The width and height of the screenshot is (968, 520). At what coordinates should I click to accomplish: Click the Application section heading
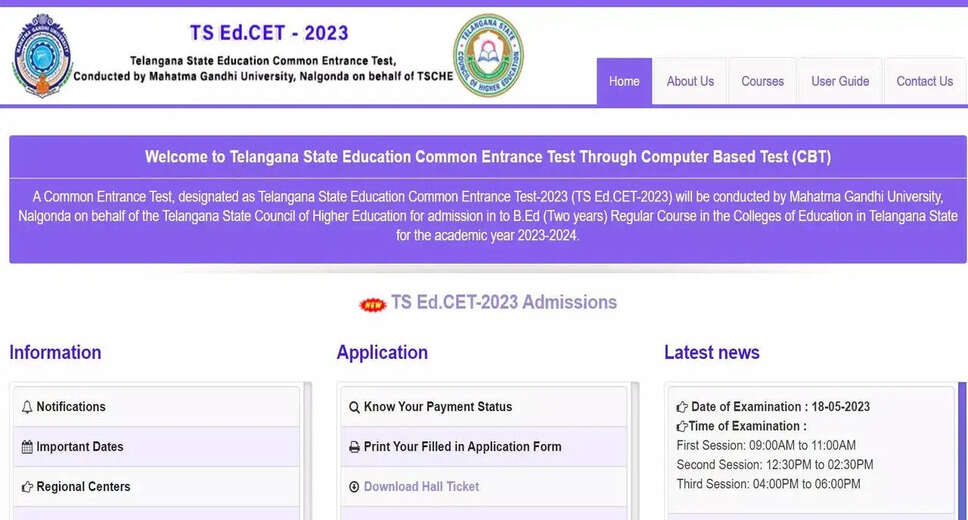[x=382, y=353]
